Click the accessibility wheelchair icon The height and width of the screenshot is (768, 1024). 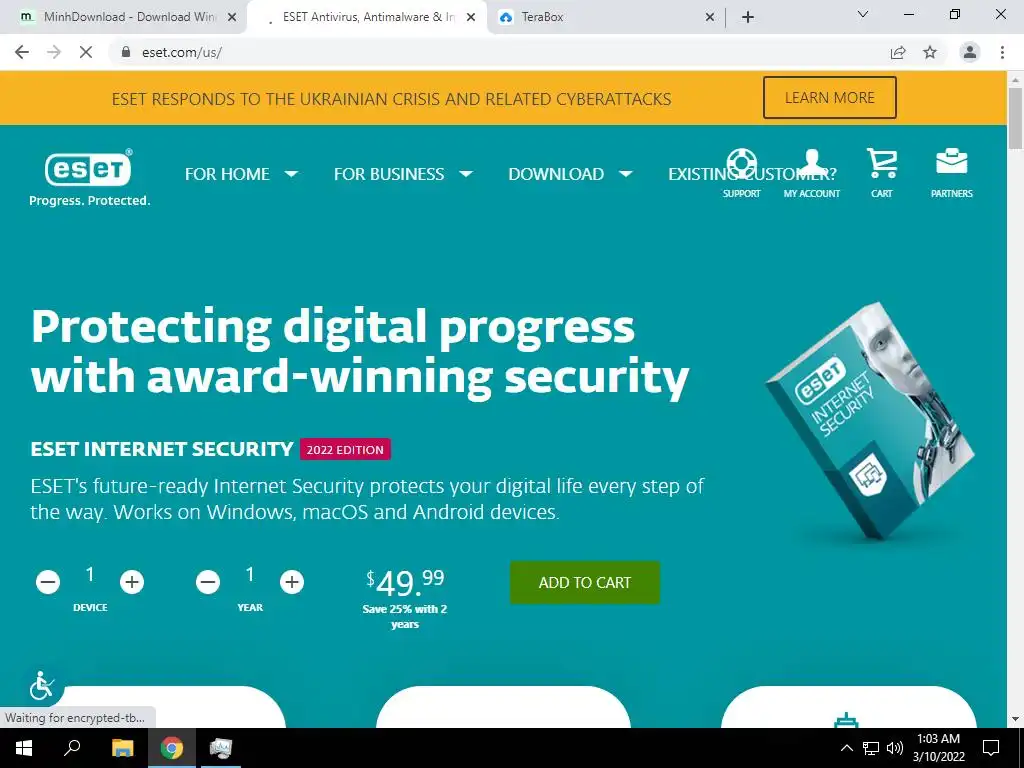tap(42, 686)
